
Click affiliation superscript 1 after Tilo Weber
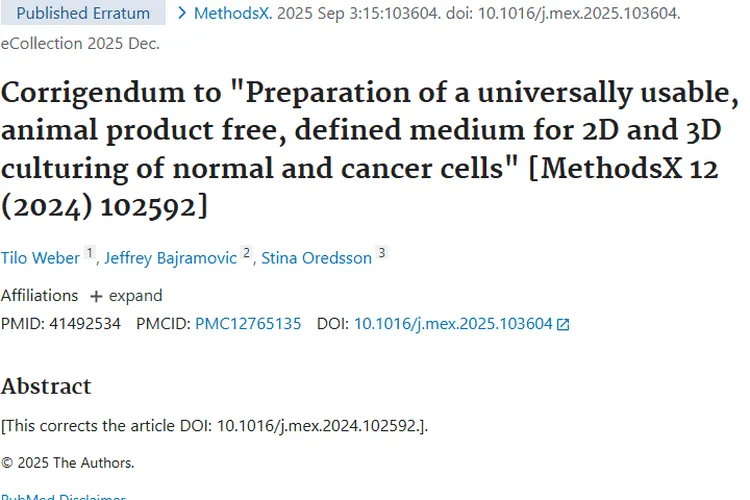point(89,253)
